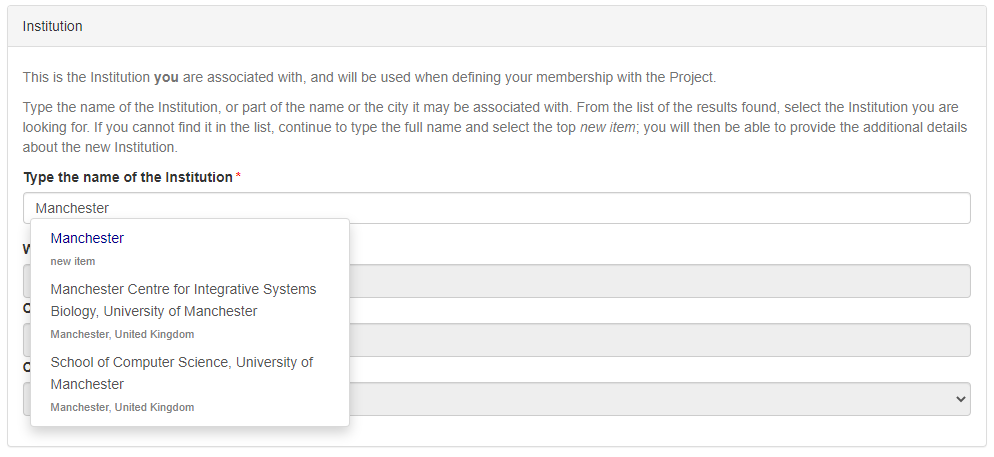This screenshot has height=457, width=994.
Task: Click the first greyed-out field below the suggestions
Action: tap(660, 281)
